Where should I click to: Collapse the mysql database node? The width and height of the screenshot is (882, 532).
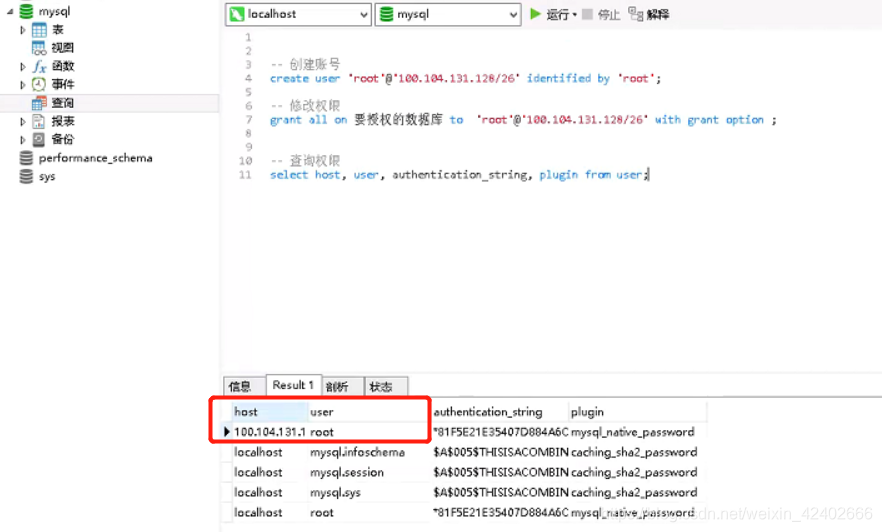click(x=10, y=11)
